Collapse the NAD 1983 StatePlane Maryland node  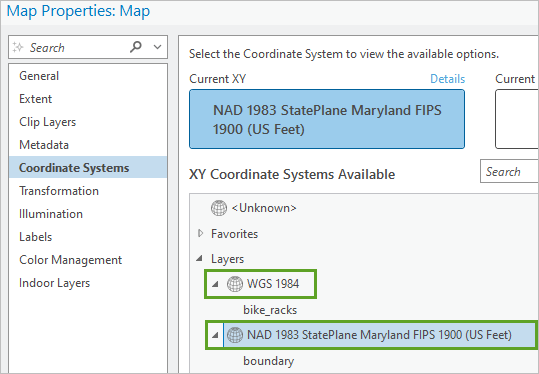(x=215, y=335)
